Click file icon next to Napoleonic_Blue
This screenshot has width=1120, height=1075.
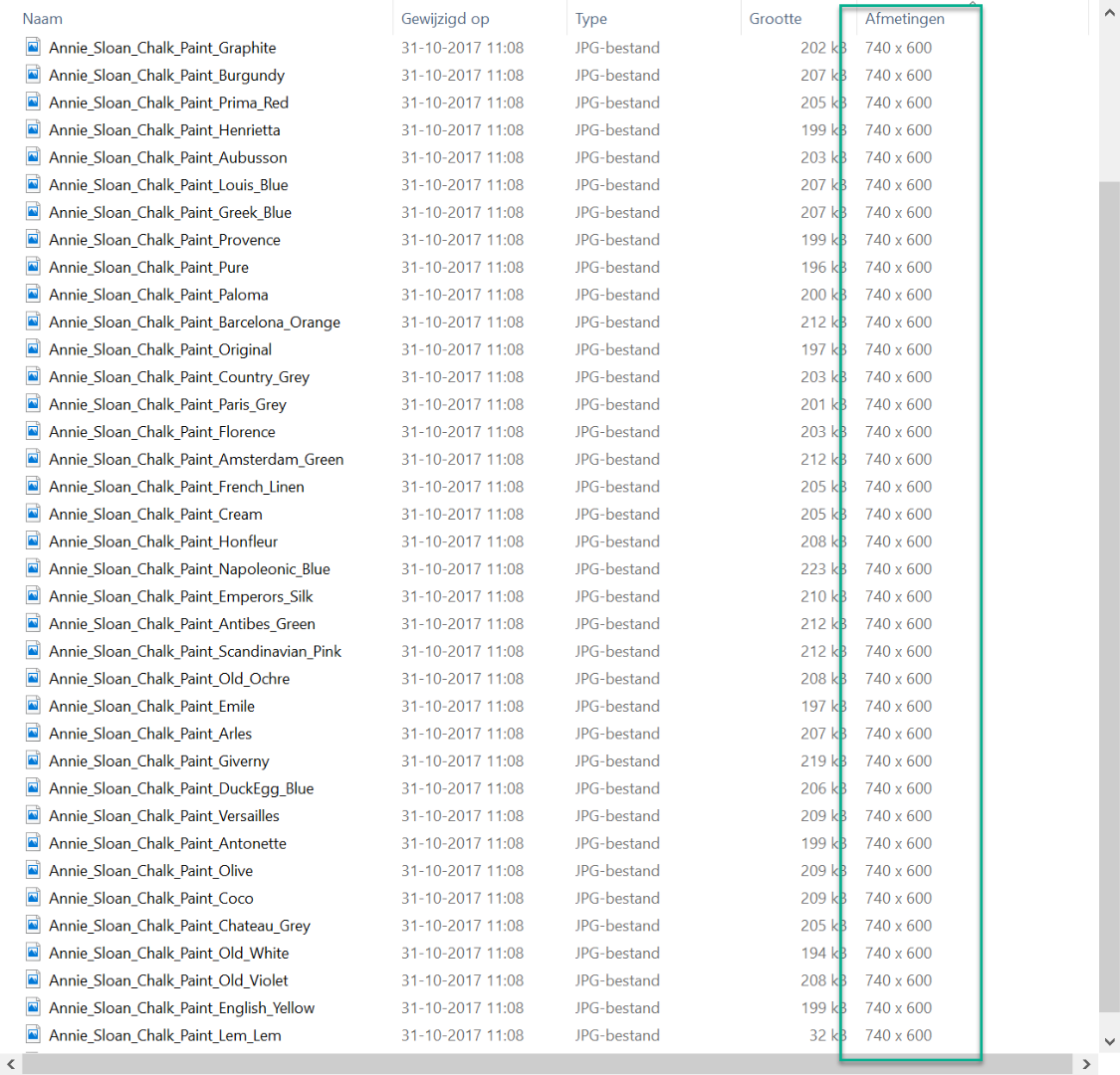(33, 568)
